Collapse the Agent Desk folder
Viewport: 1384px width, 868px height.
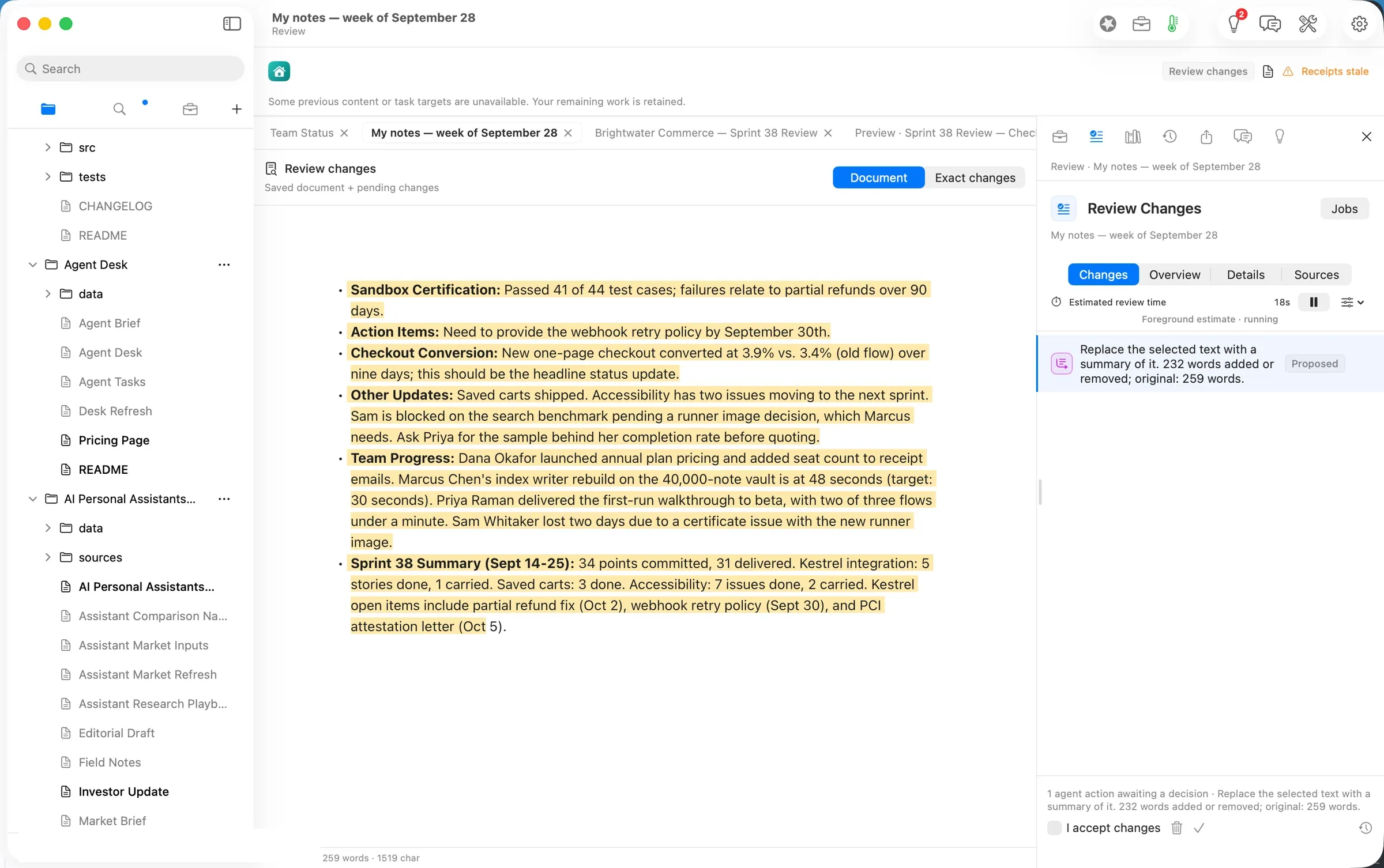point(33,265)
